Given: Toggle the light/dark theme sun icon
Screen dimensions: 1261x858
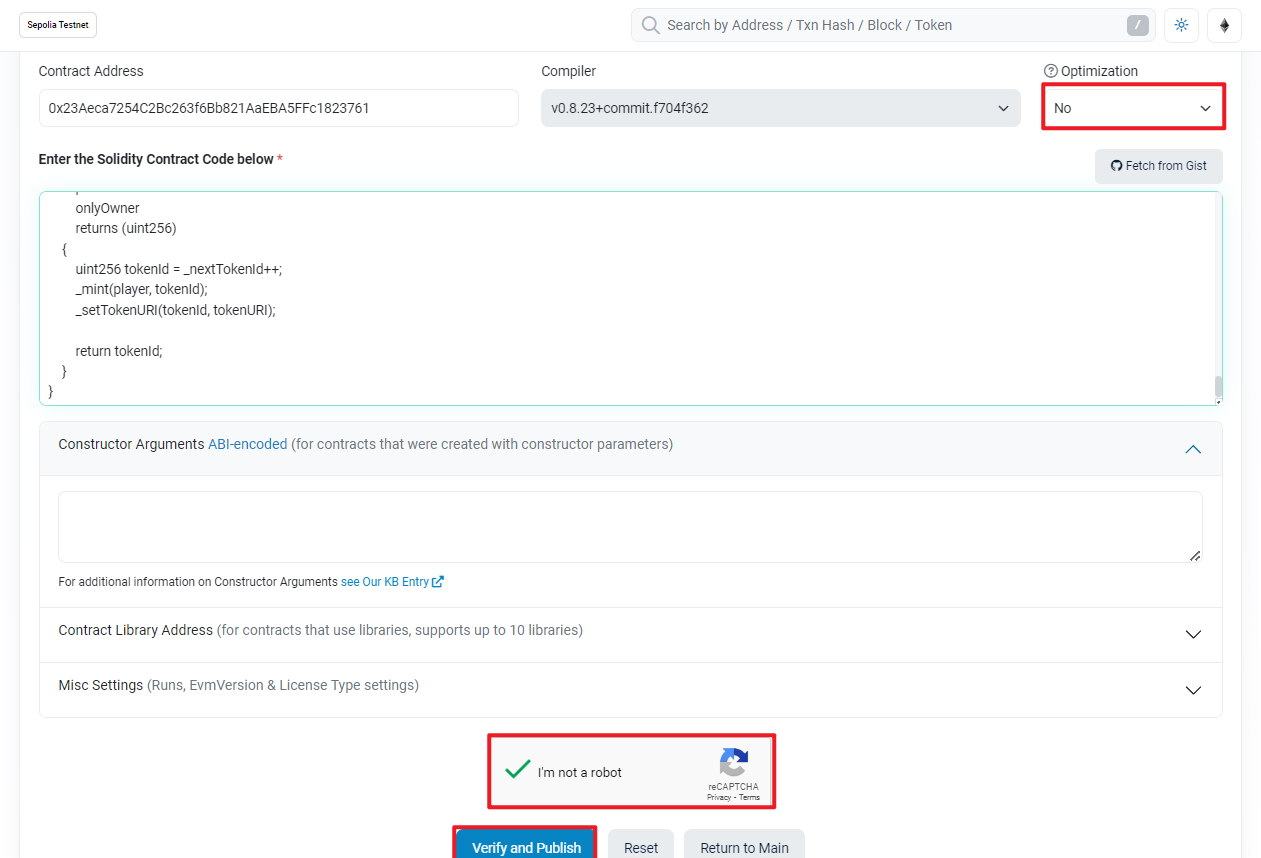Looking at the screenshot, I should [x=1181, y=25].
